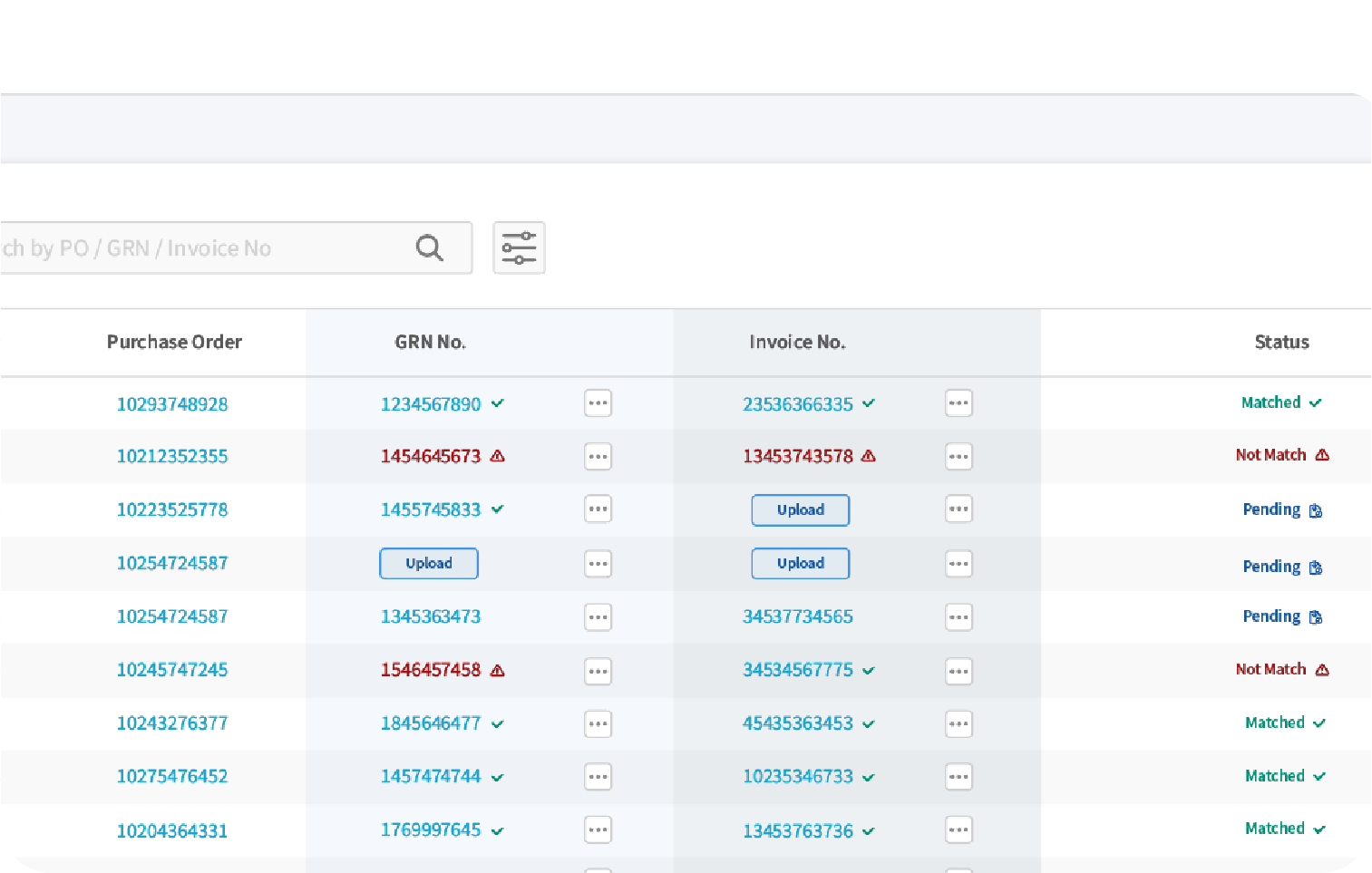The height and width of the screenshot is (873, 1372).
Task: Open invoice number 23536366335
Action: tap(798, 404)
